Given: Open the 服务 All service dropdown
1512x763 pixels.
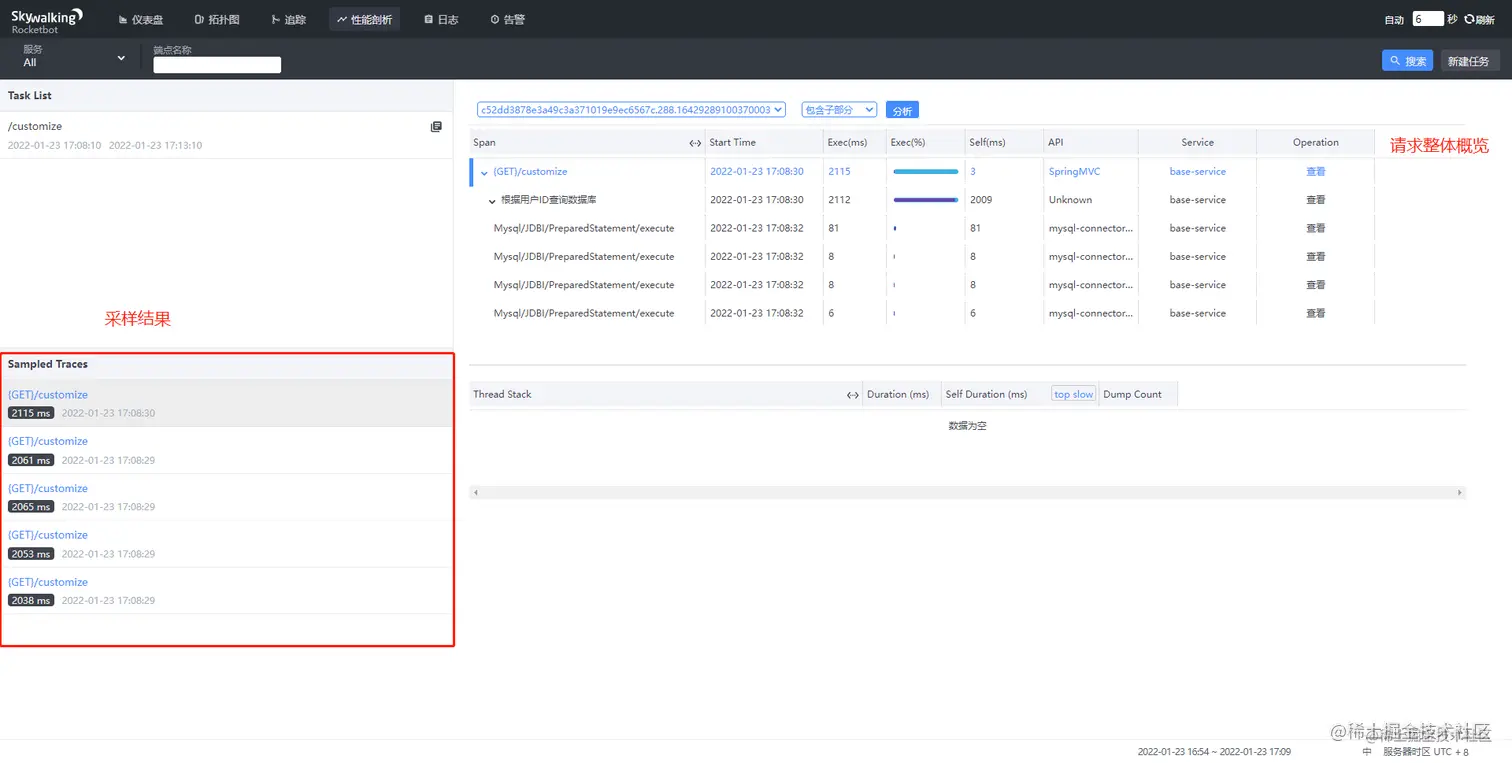Looking at the screenshot, I should (74, 57).
